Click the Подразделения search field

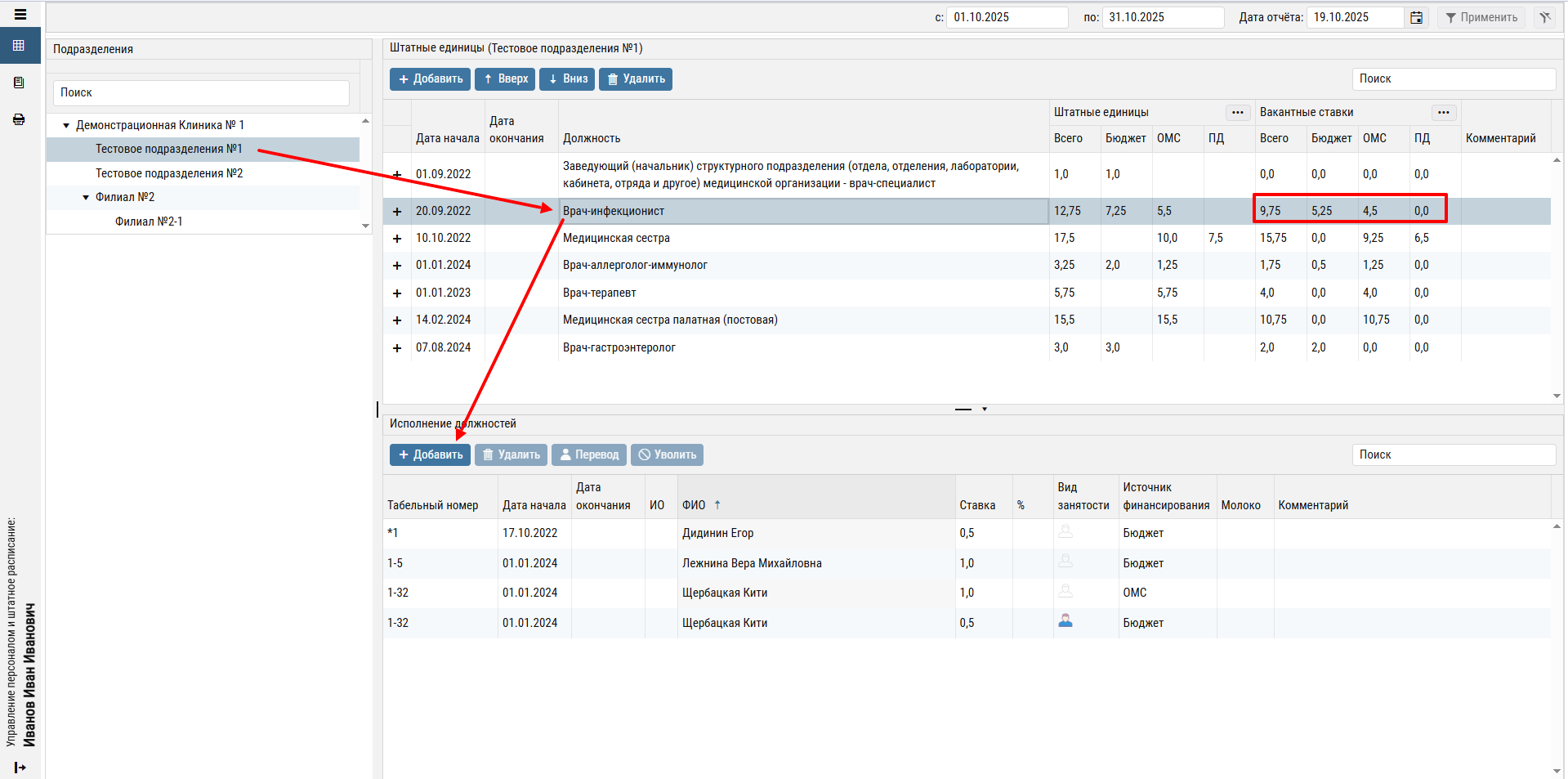click(201, 92)
